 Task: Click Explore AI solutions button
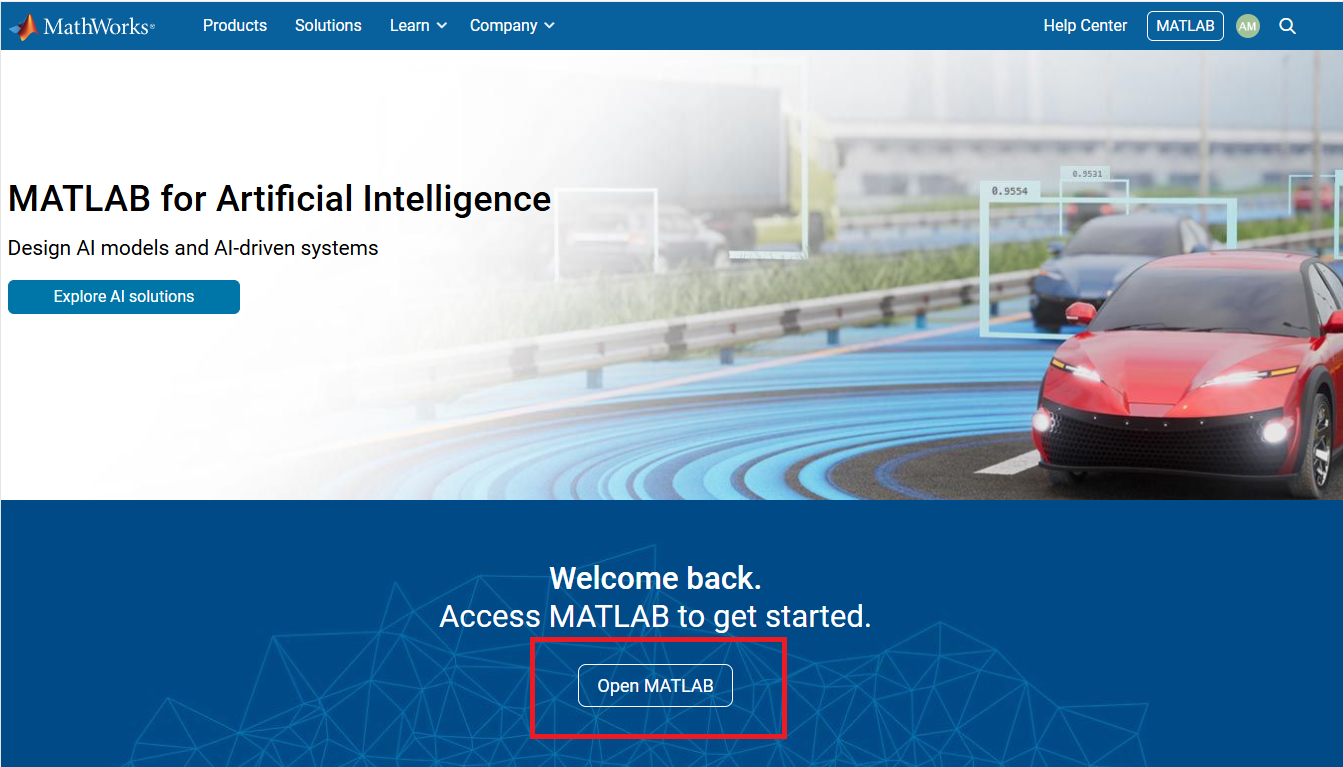coord(124,297)
